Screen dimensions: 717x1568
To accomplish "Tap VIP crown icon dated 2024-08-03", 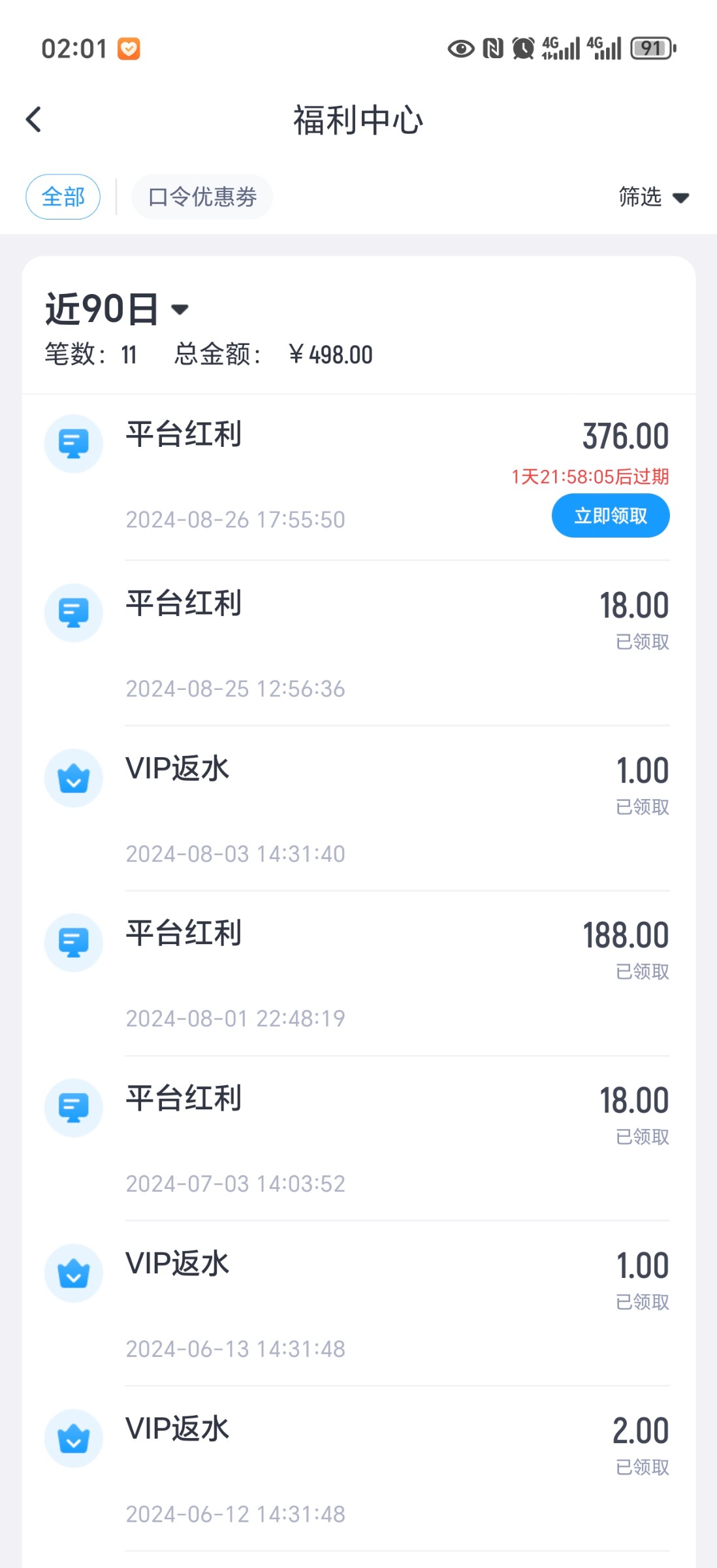I will click(x=73, y=778).
